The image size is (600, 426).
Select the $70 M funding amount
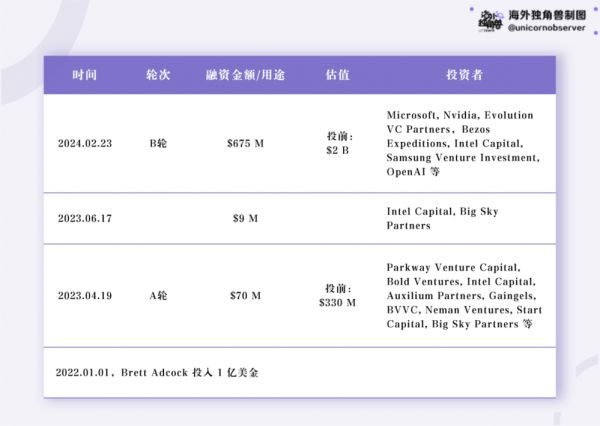pyautogui.click(x=245, y=296)
